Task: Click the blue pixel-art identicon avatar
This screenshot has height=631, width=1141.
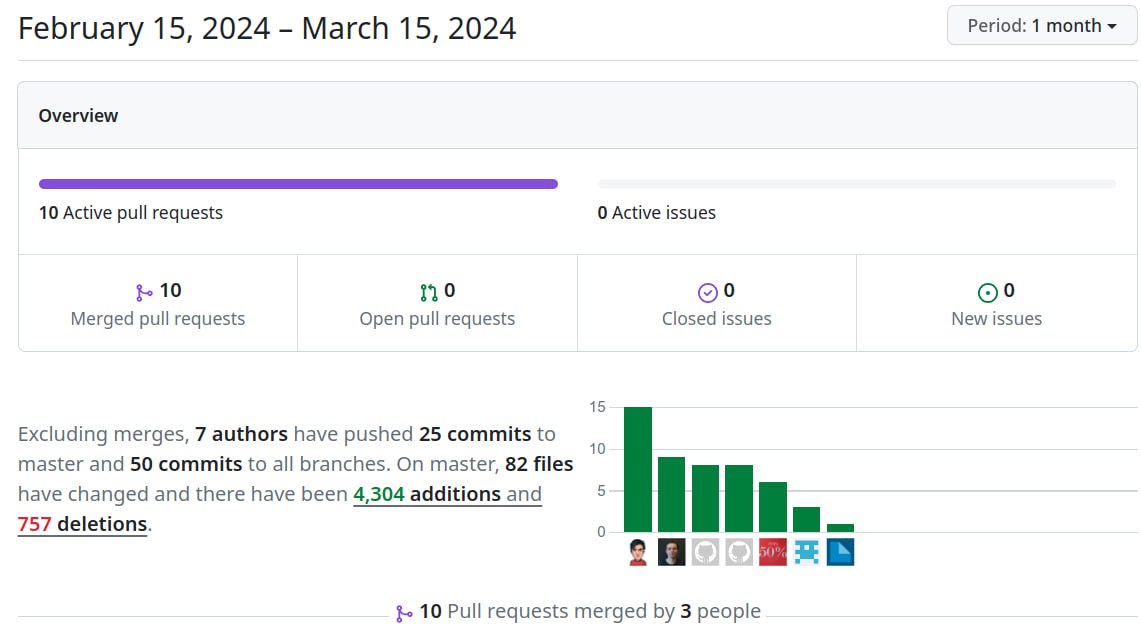Action: (807, 552)
